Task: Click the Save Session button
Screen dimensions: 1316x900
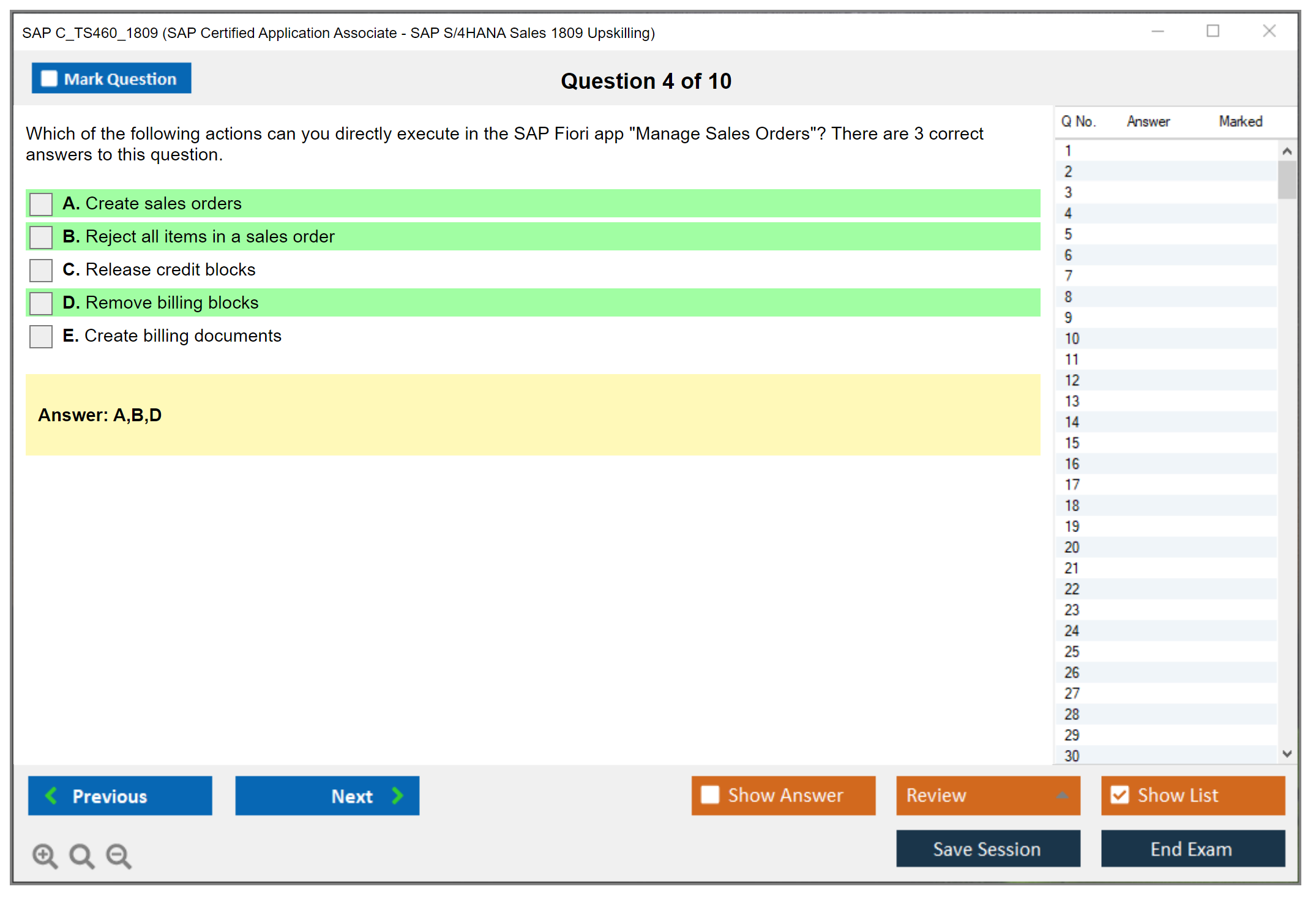Action: pyautogui.click(x=987, y=849)
